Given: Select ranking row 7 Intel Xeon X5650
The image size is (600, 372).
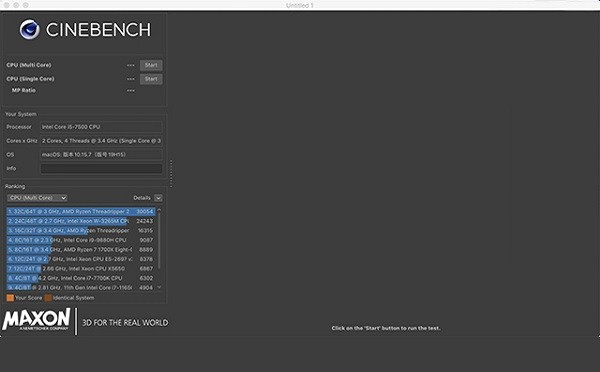Looking at the screenshot, I should click(x=81, y=269).
